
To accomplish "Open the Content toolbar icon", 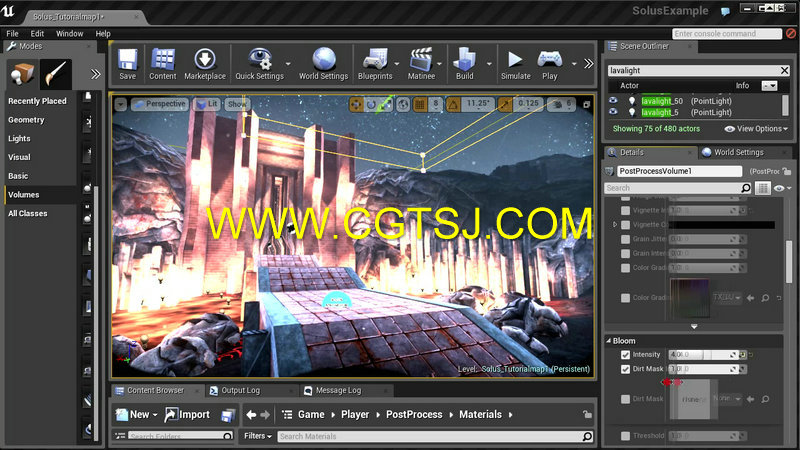I will pos(163,59).
